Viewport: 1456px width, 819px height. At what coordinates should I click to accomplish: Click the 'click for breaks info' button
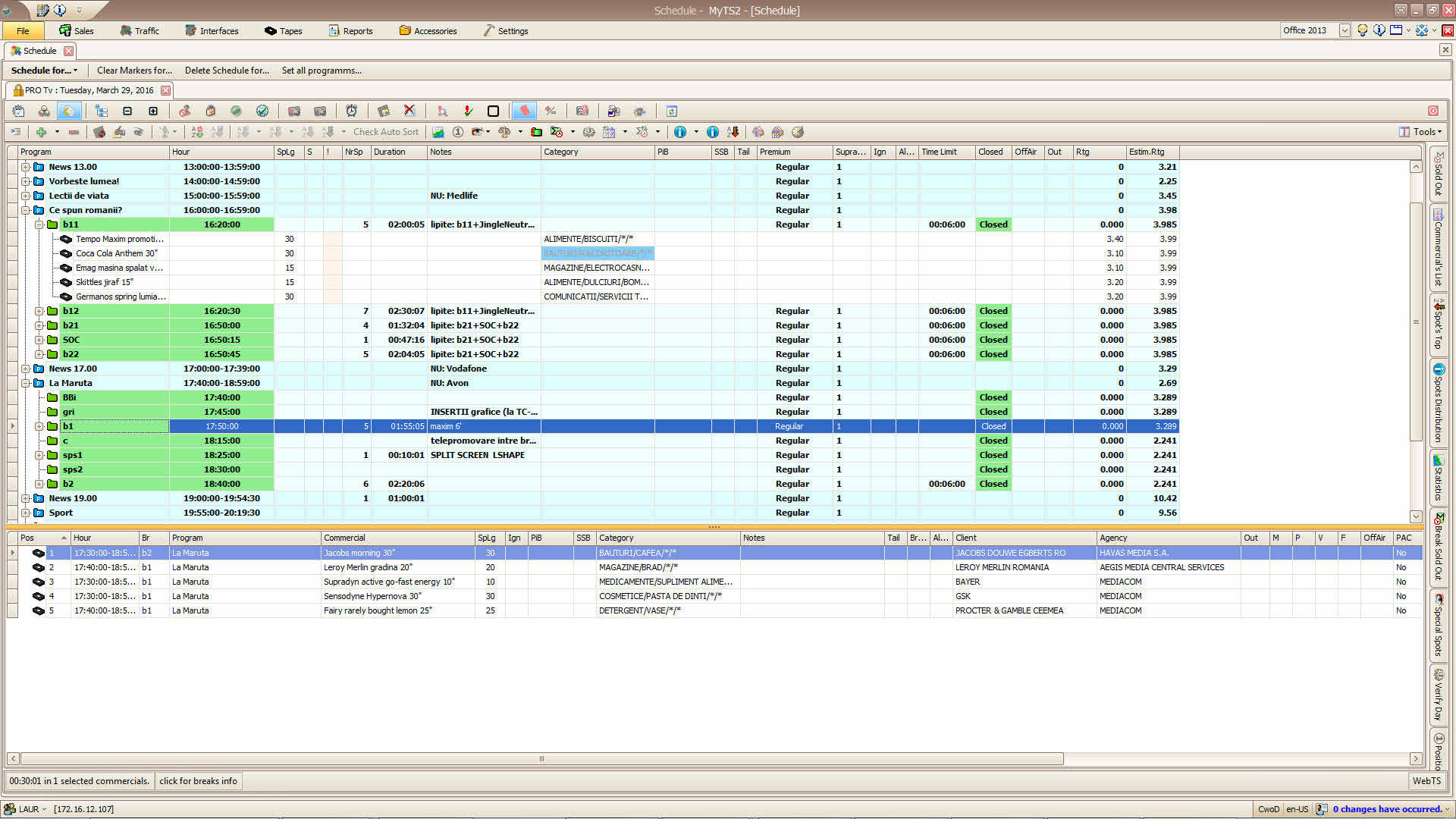click(x=198, y=781)
